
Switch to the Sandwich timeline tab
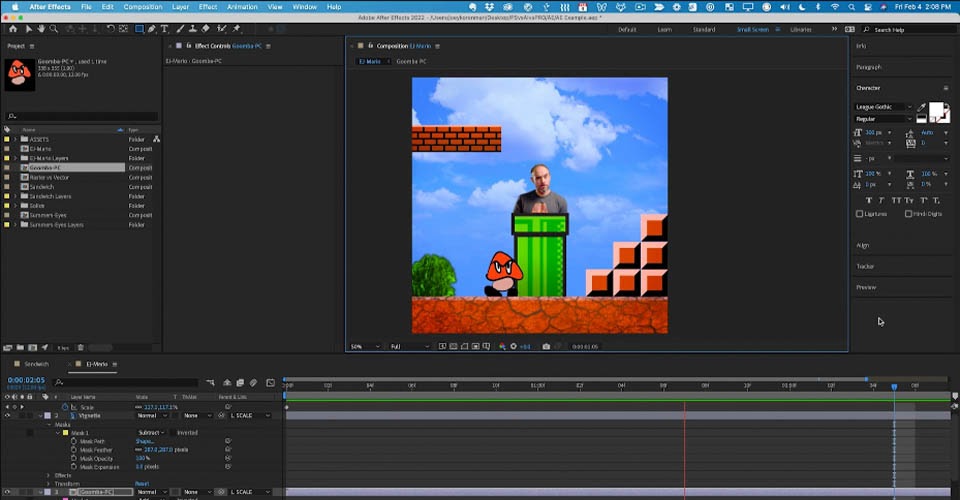(x=36, y=364)
